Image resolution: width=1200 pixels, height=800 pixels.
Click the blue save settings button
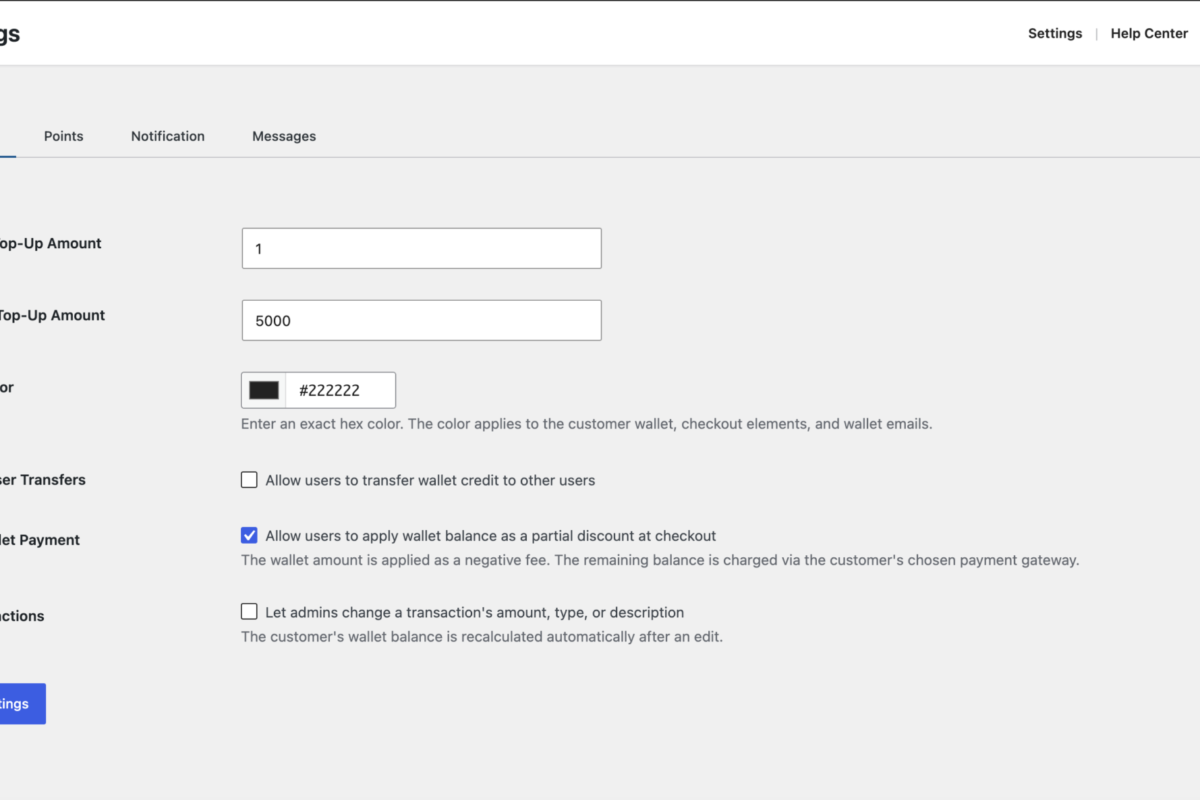coord(22,704)
